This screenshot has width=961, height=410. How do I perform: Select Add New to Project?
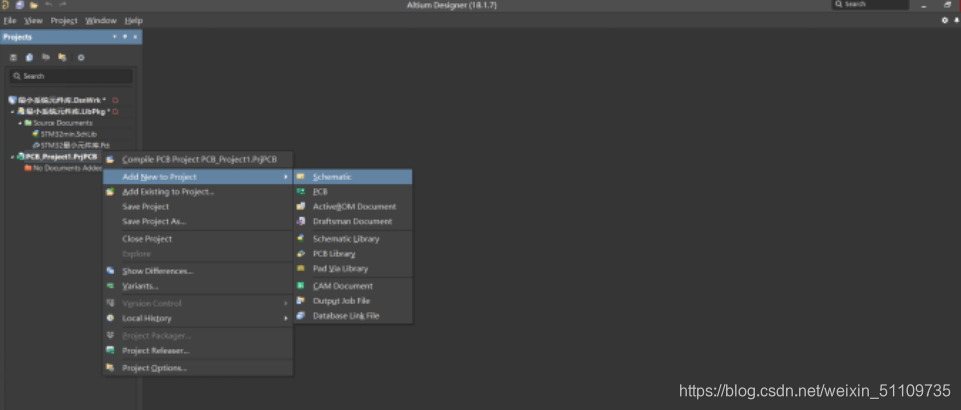coord(197,177)
